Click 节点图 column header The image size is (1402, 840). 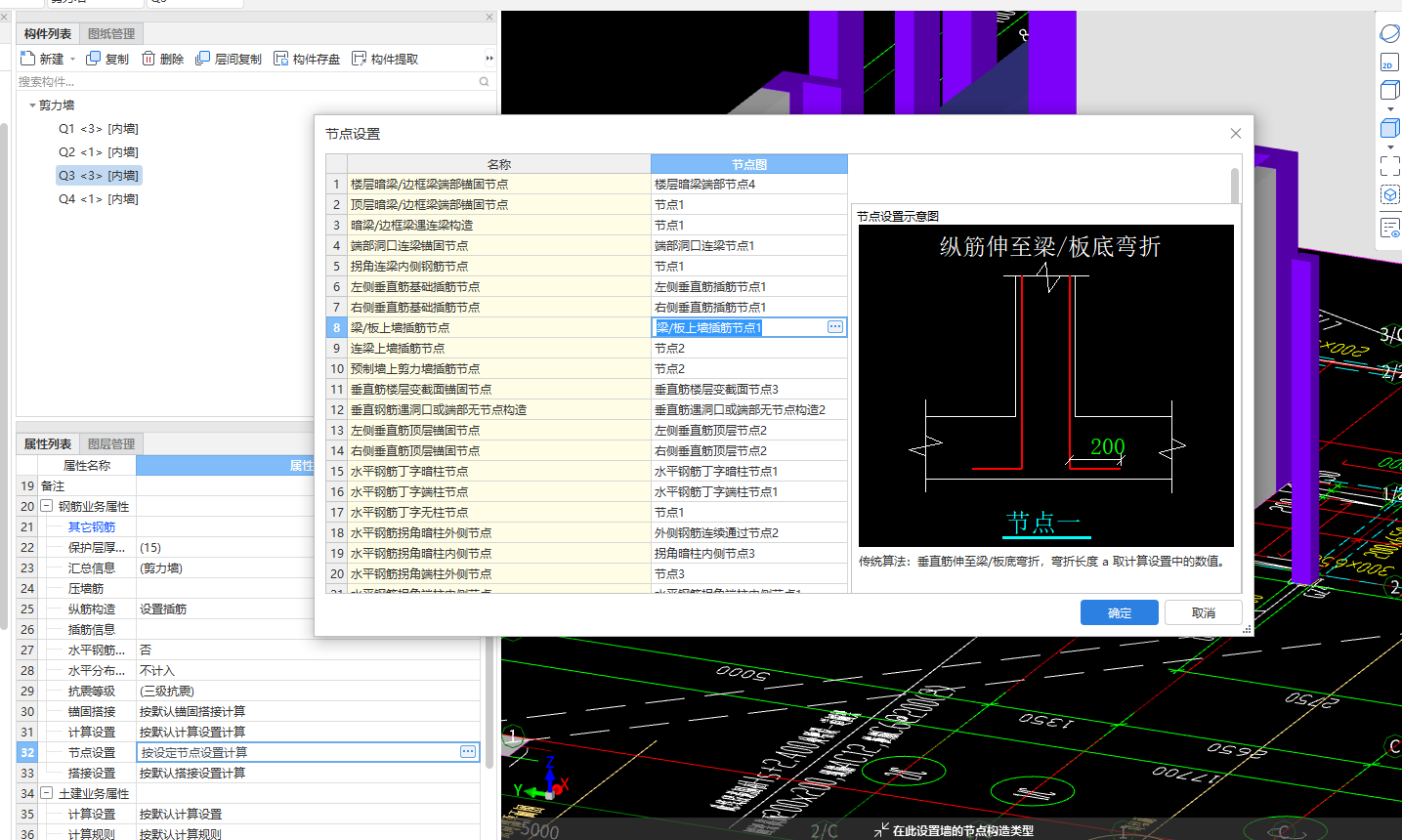[x=749, y=164]
